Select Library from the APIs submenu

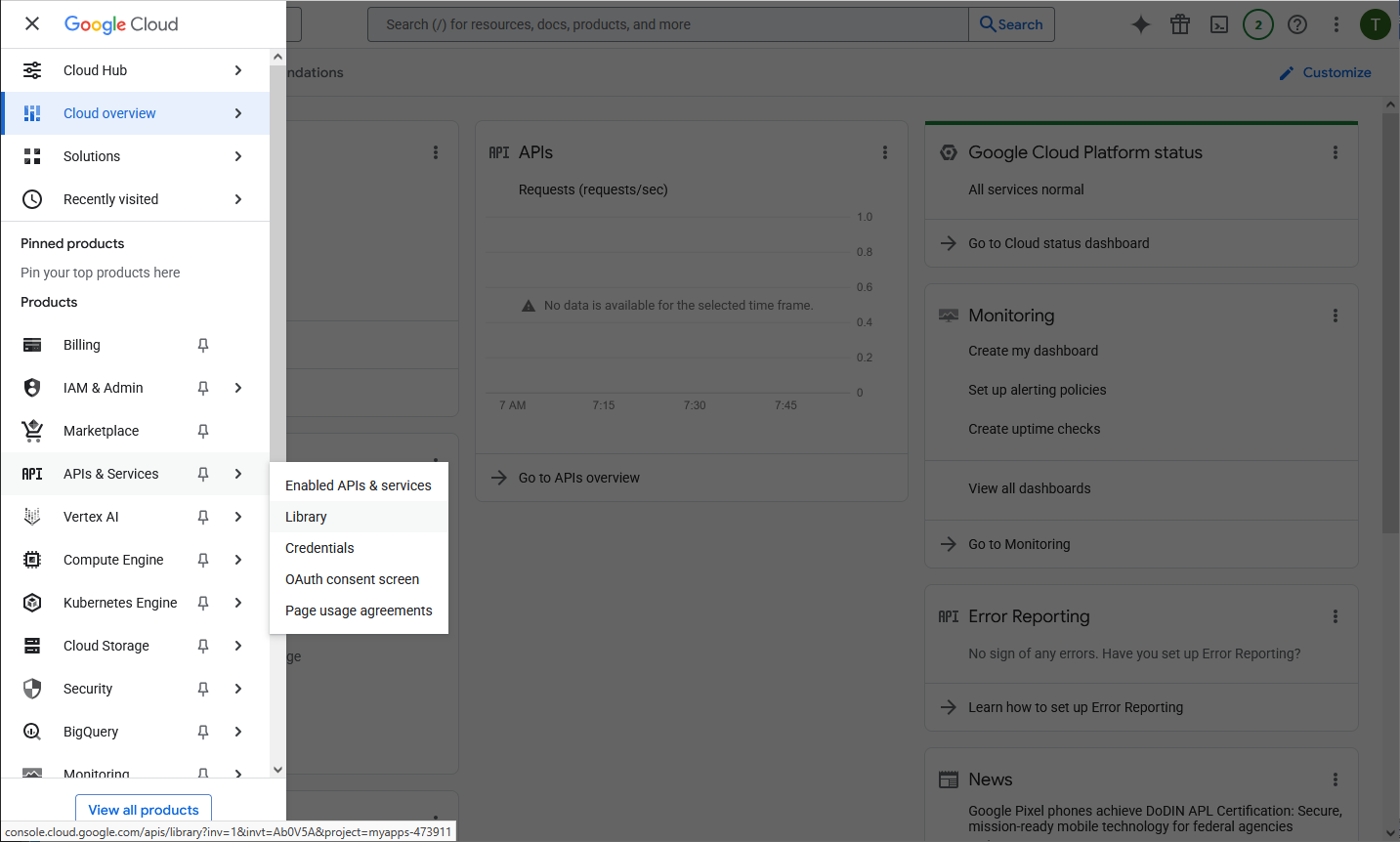(x=306, y=517)
